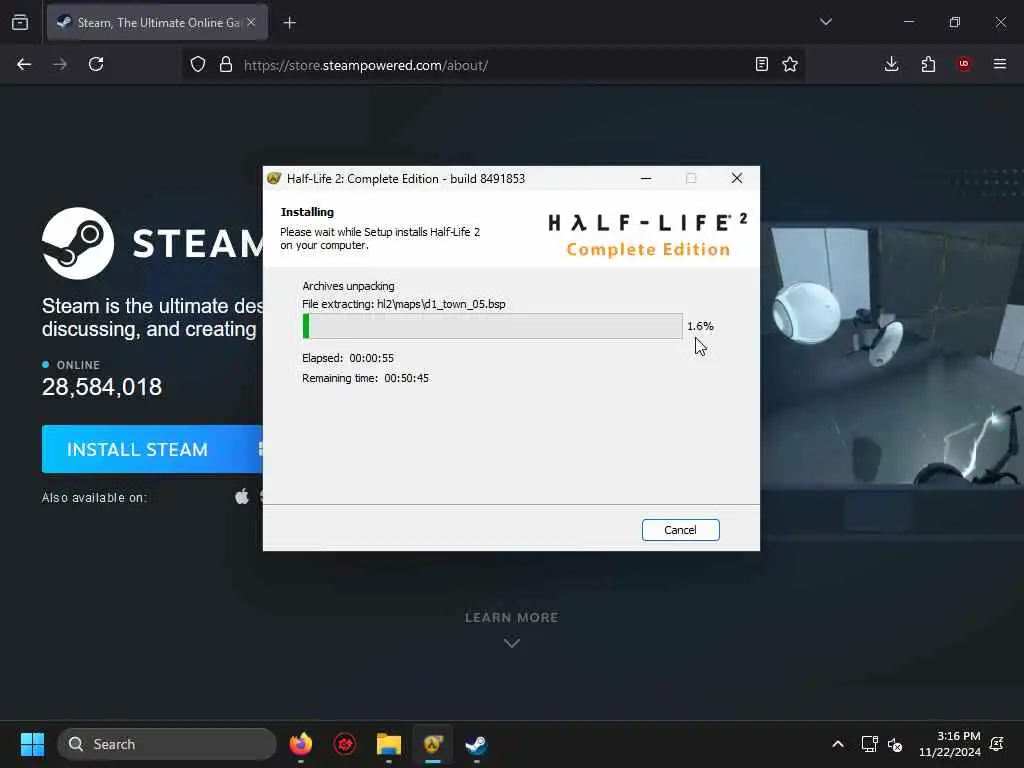Click the address bar URL field
Image resolution: width=1024 pixels, height=768 pixels.
click(495, 65)
